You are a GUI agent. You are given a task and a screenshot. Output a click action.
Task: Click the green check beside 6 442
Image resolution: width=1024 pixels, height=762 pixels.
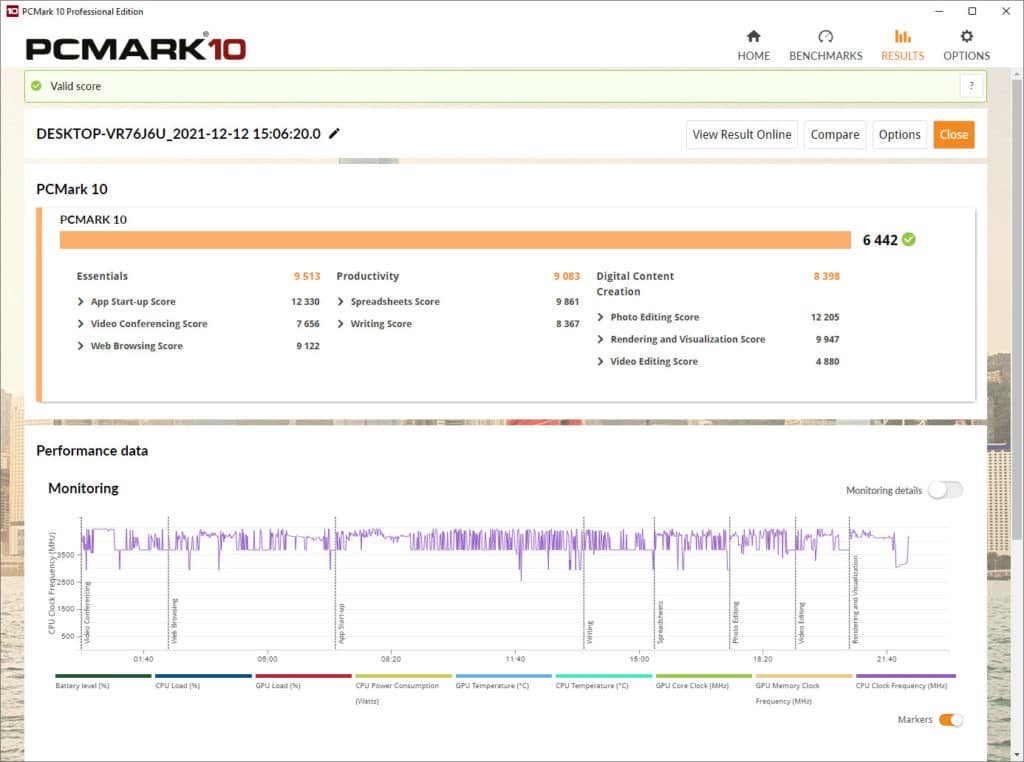(908, 240)
